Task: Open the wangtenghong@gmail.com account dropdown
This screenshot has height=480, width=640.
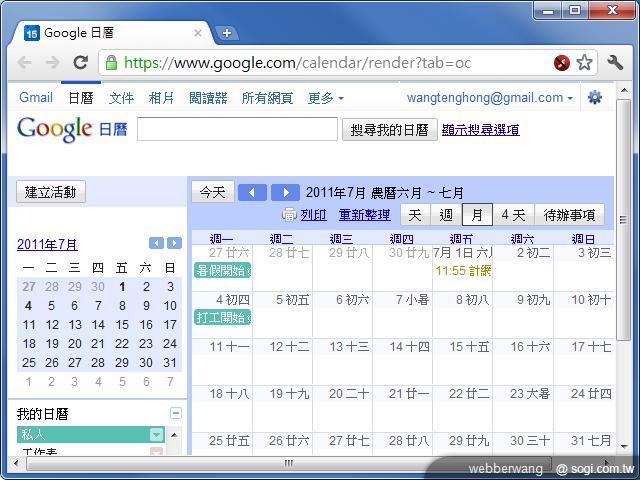Action: pos(490,98)
